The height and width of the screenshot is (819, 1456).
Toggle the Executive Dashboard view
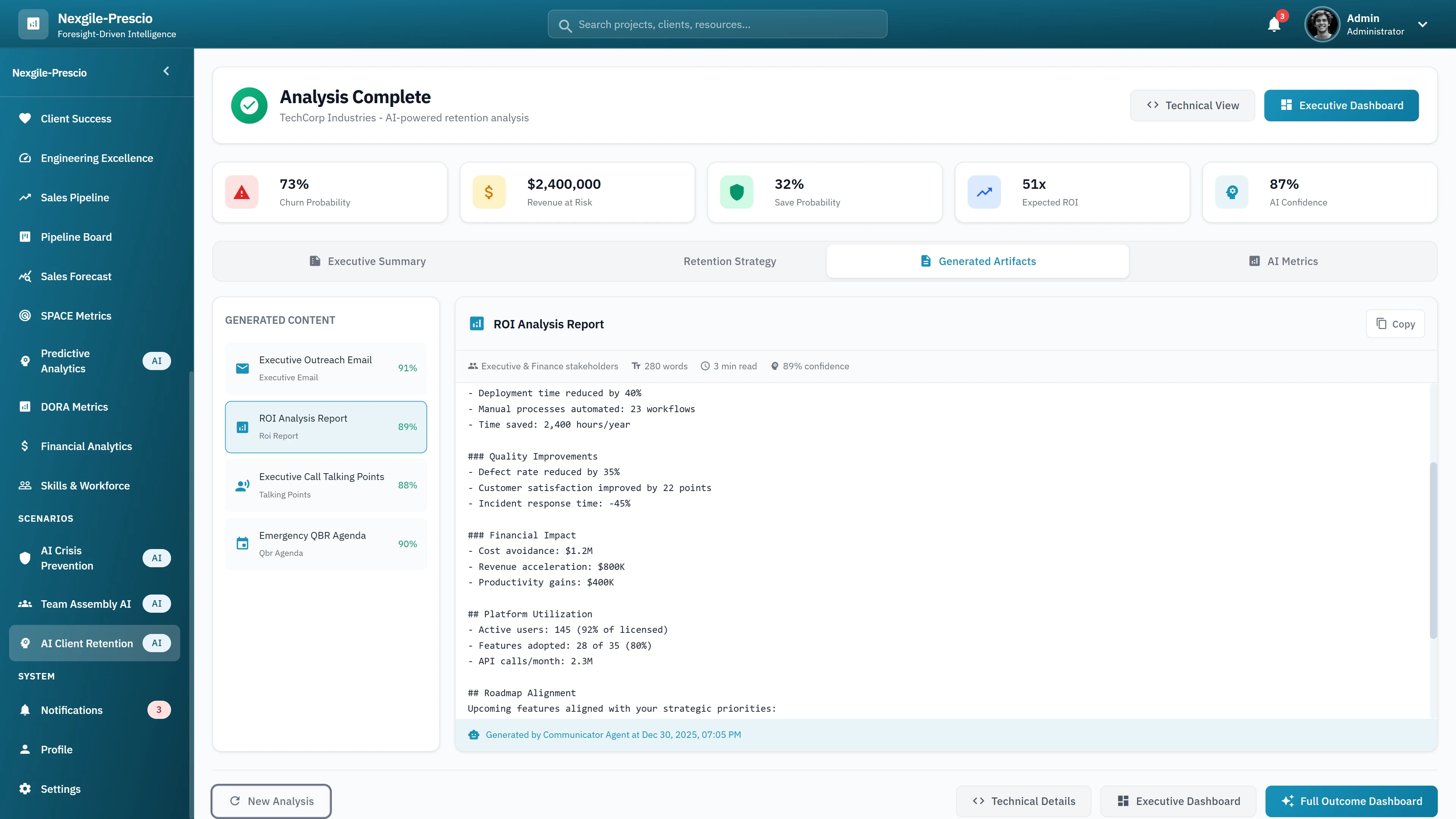coord(1341,105)
